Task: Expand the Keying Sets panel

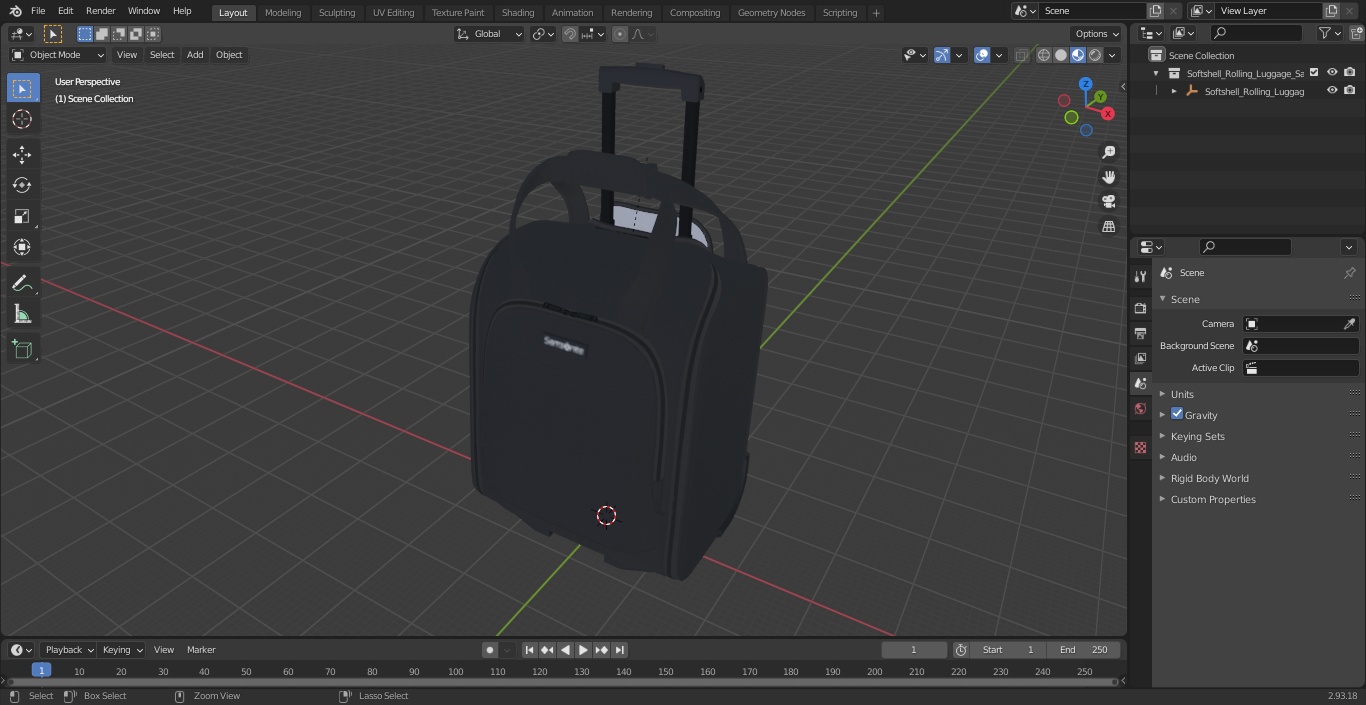Action: click(1197, 436)
